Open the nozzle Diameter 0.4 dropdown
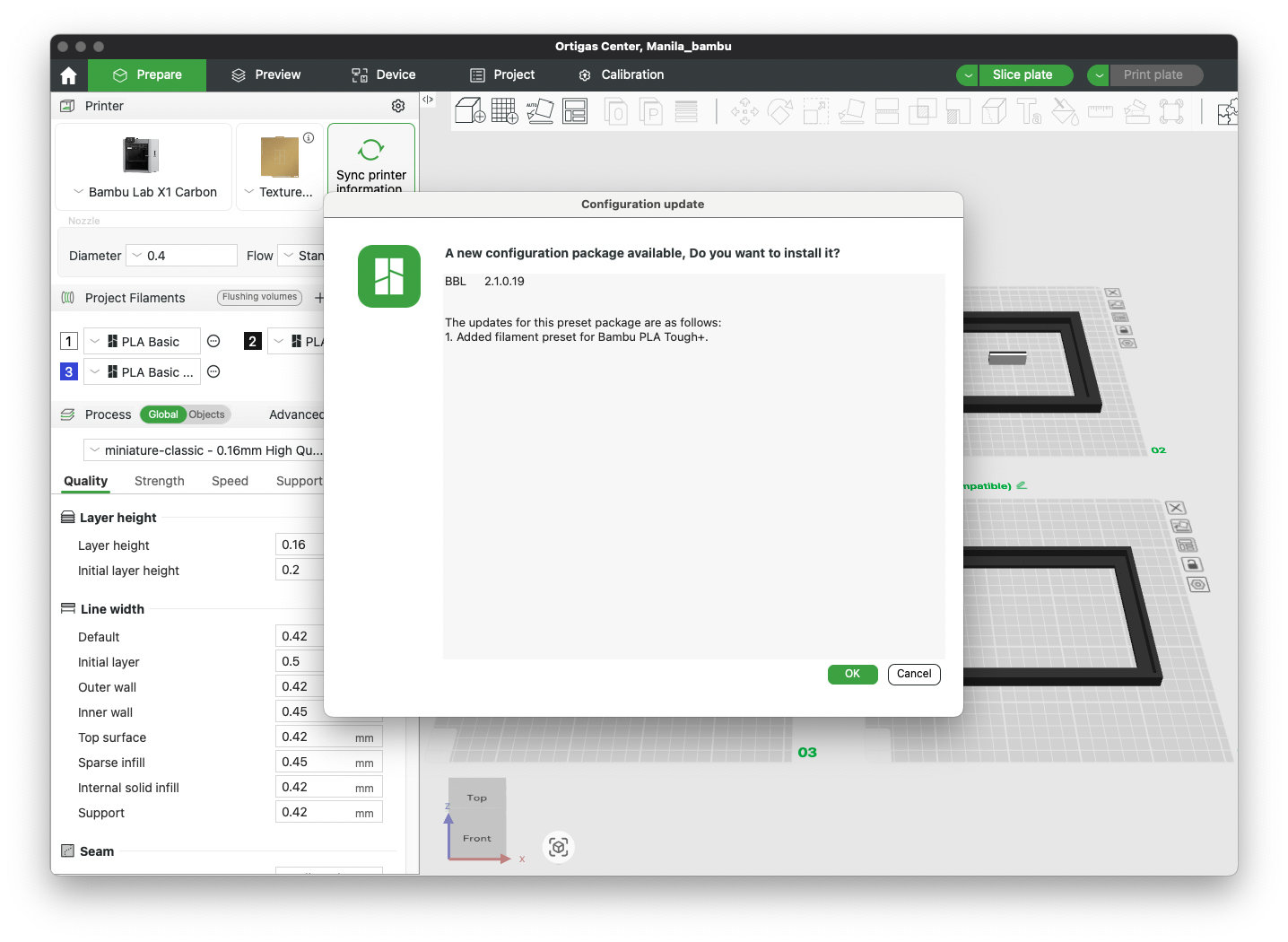This screenshot has width=1288, height=942. (181, 256)
